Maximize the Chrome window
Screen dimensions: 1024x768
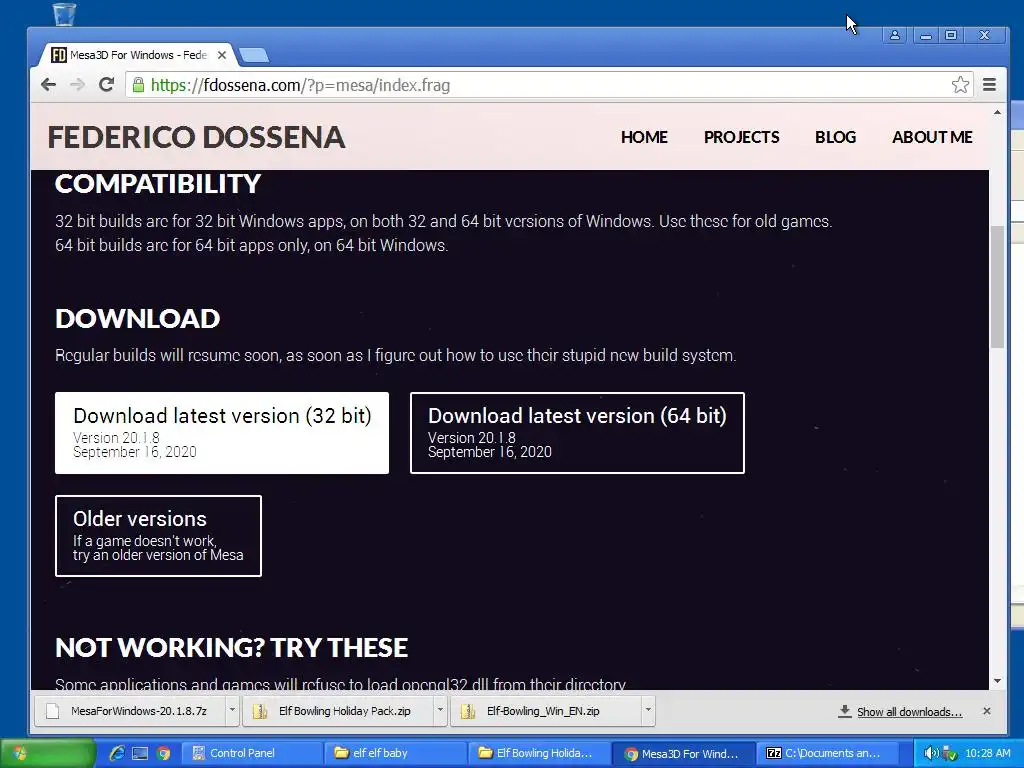pyautogui.click(x=952, y=35)
